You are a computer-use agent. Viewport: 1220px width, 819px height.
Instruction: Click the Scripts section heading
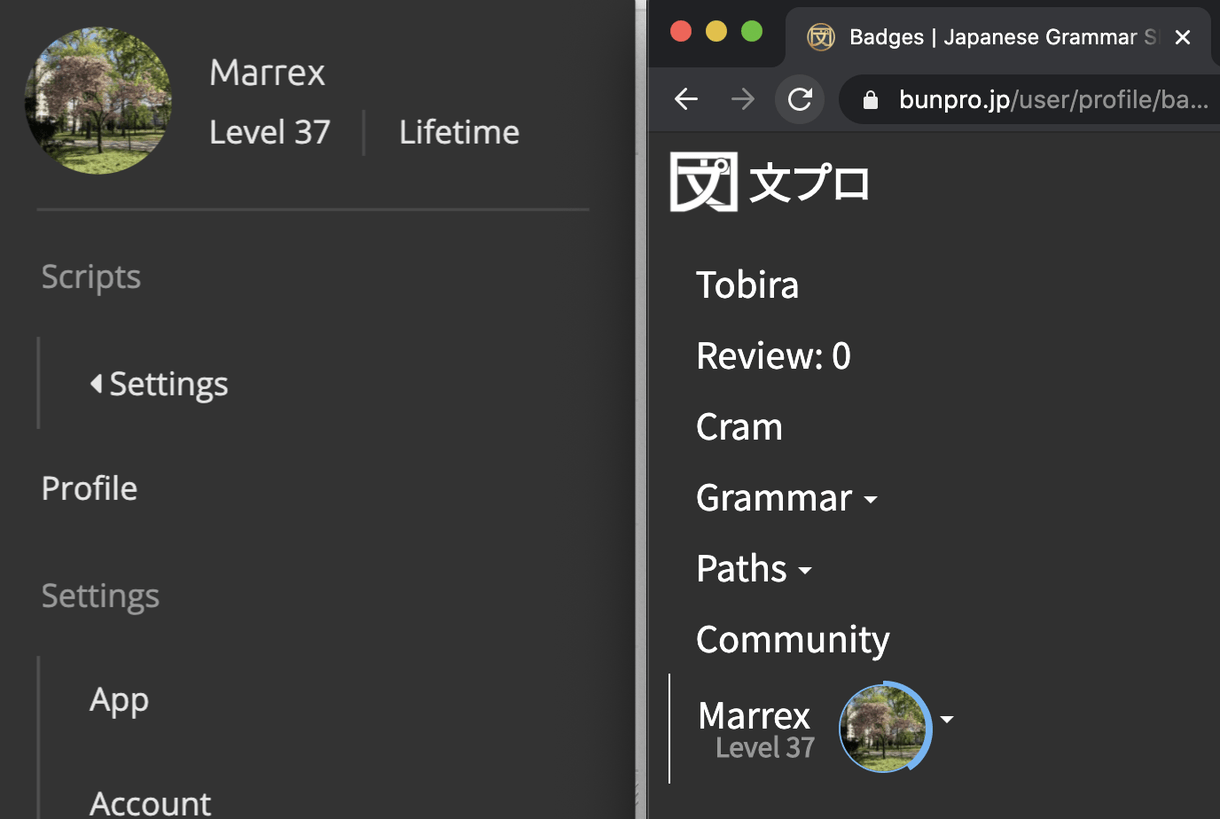pos(91,277)
